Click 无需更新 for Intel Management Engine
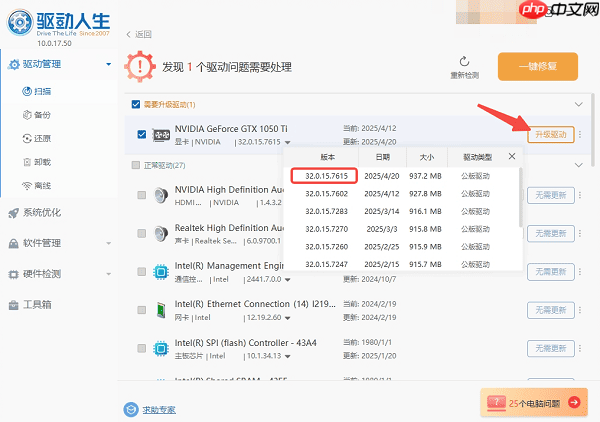Screen dimensions: 600x422 tap(551, 272)
